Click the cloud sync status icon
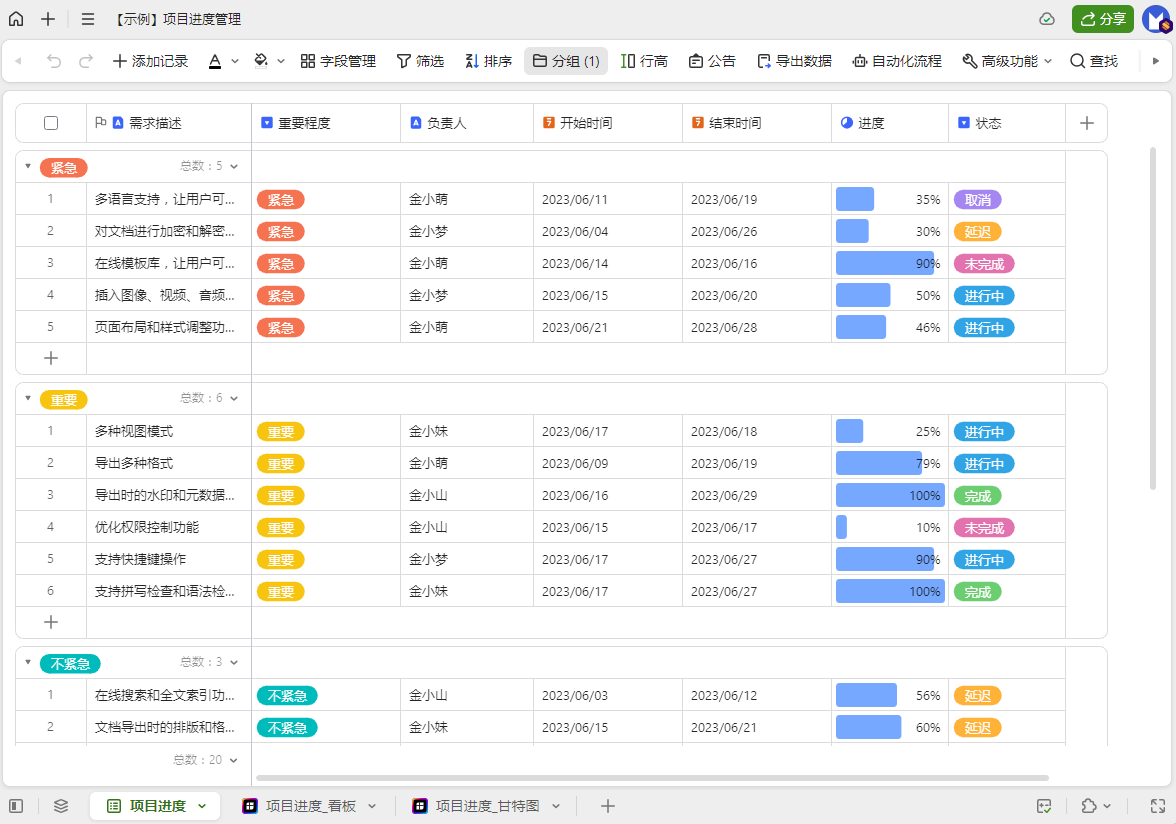The image size is (1176, 824). (1046, 18)
